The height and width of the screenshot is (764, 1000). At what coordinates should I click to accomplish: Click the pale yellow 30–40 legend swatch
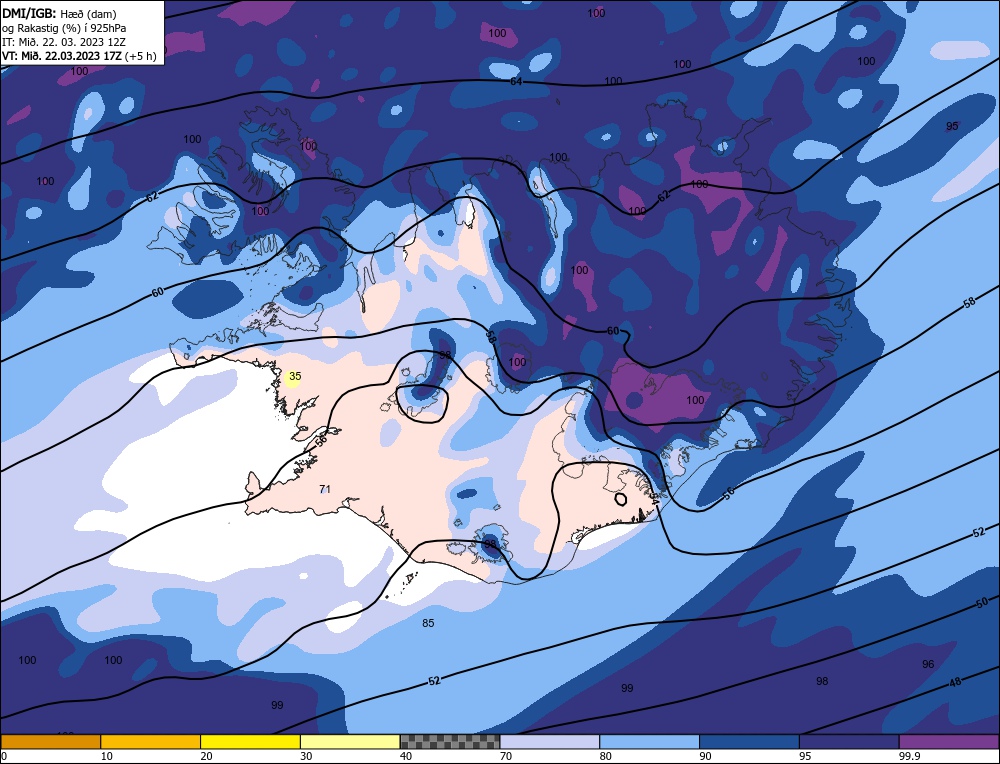pos(350,741)
